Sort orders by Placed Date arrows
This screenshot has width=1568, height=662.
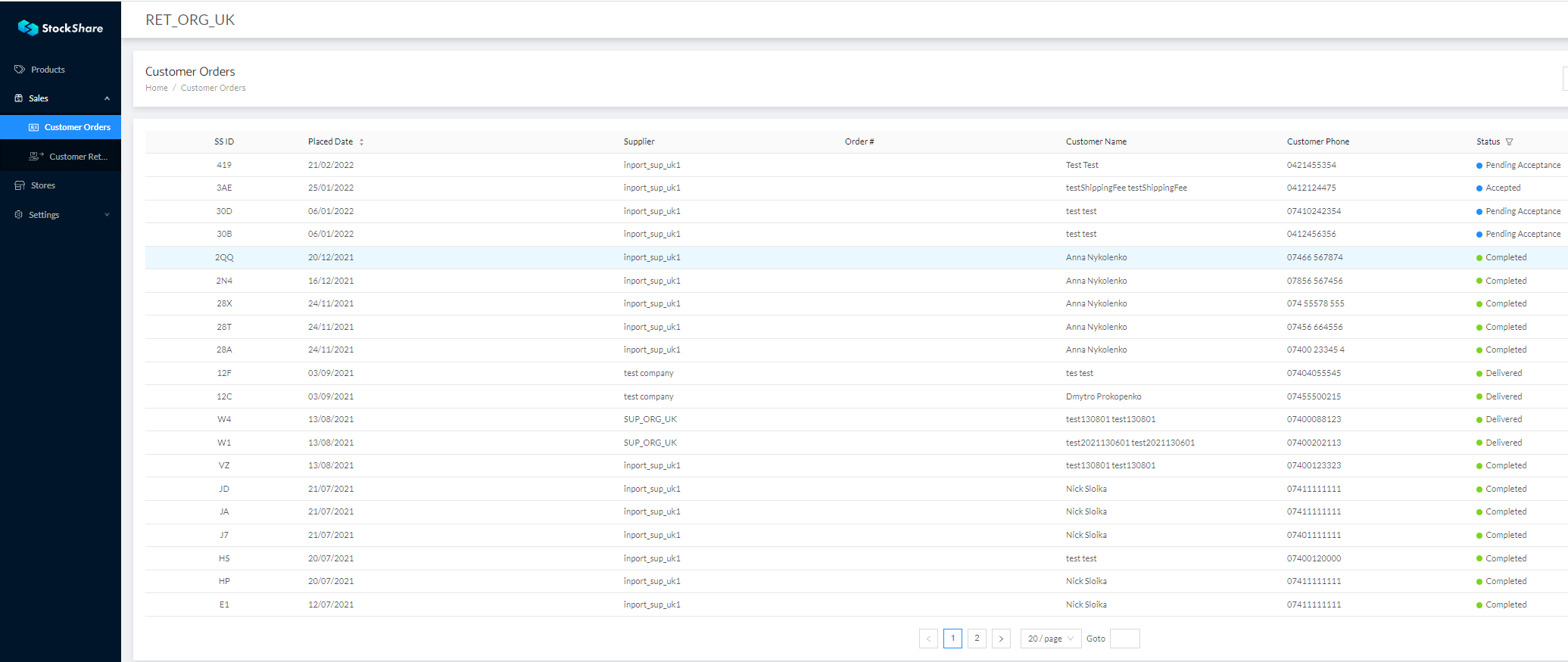(x=361, y=142)
